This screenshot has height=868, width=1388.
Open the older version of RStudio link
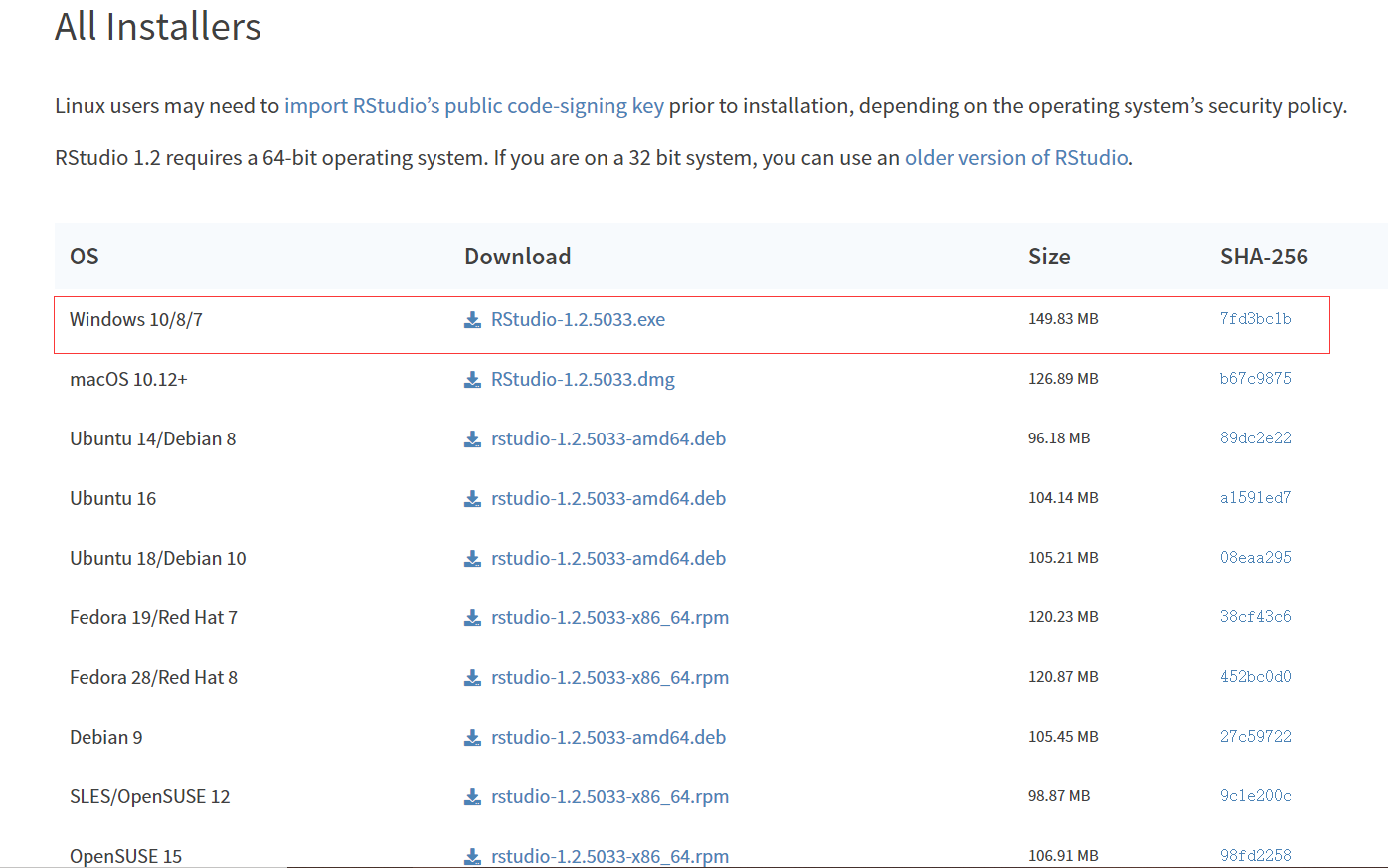1016,158
